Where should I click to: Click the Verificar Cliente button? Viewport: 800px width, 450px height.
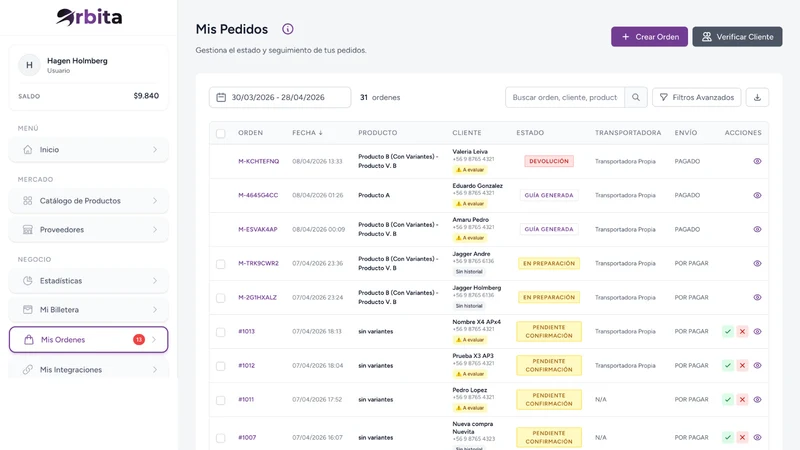(737, 37)
